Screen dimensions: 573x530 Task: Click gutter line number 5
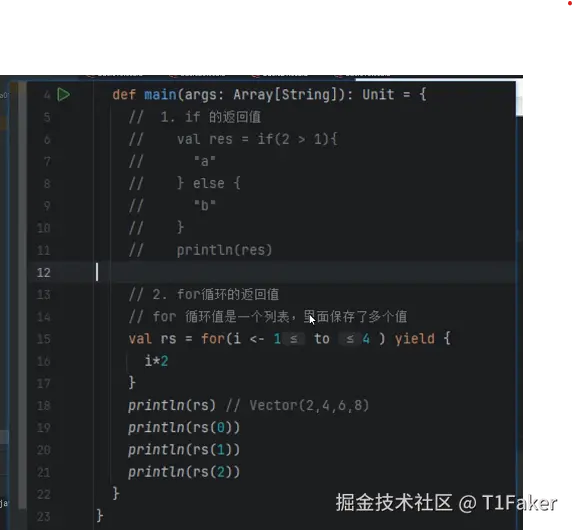47,117
